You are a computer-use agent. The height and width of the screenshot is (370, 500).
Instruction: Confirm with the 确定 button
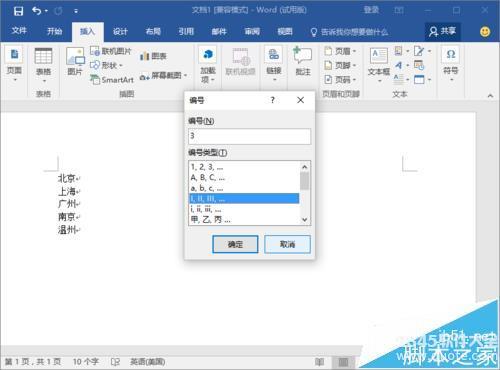click(235, 244)
